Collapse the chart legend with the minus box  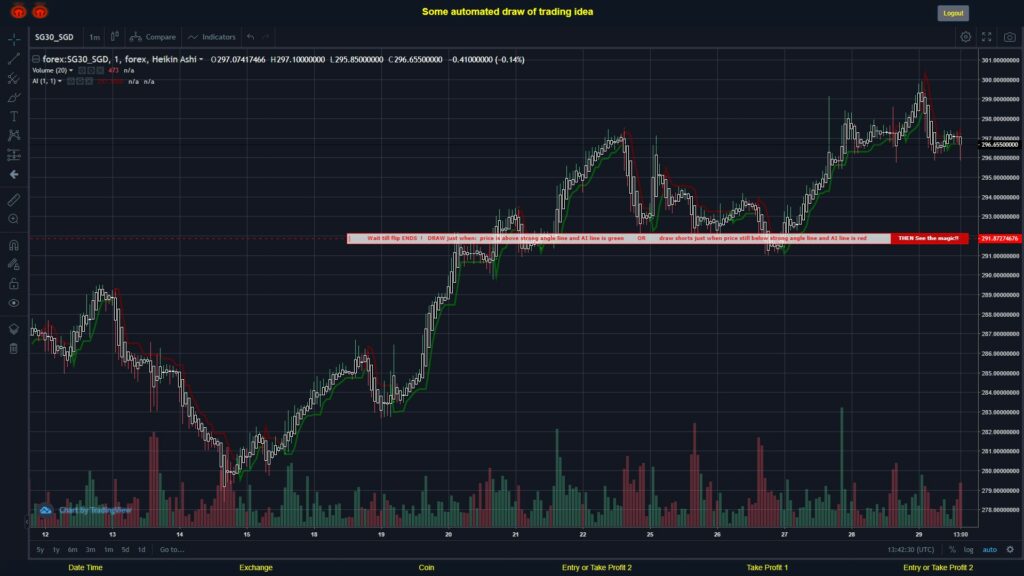pos(36,59)
